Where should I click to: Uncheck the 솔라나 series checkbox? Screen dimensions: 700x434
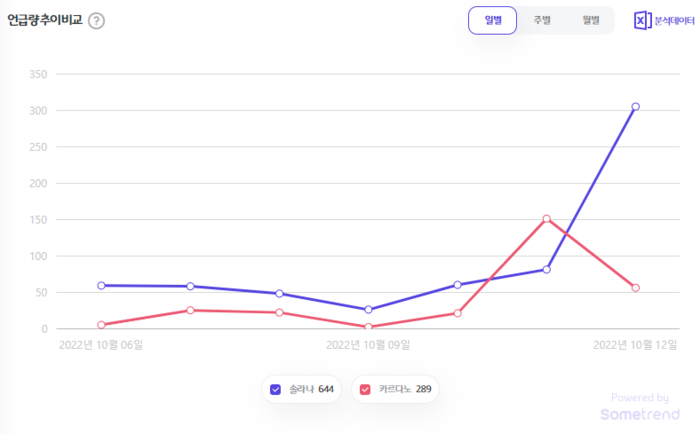pos(276,389)
